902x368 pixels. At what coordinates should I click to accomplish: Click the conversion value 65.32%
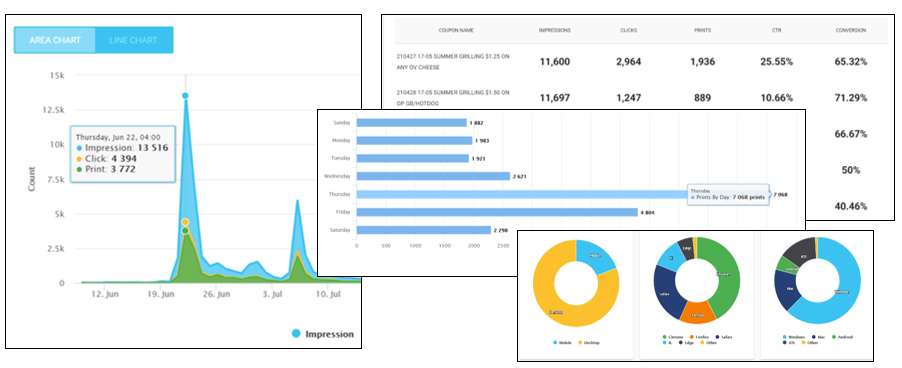pos(851,62)
